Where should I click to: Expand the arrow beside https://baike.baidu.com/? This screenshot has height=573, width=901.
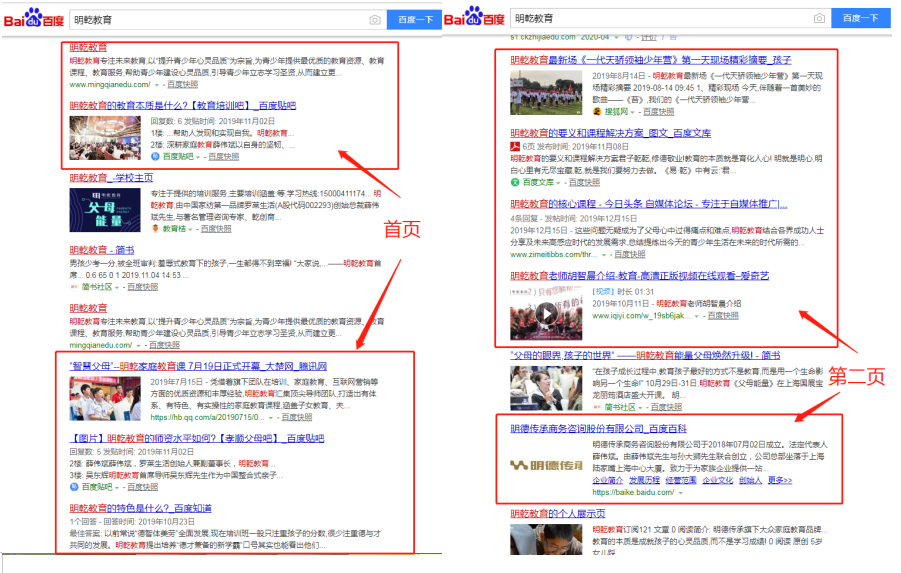click(x=681, y=493)
